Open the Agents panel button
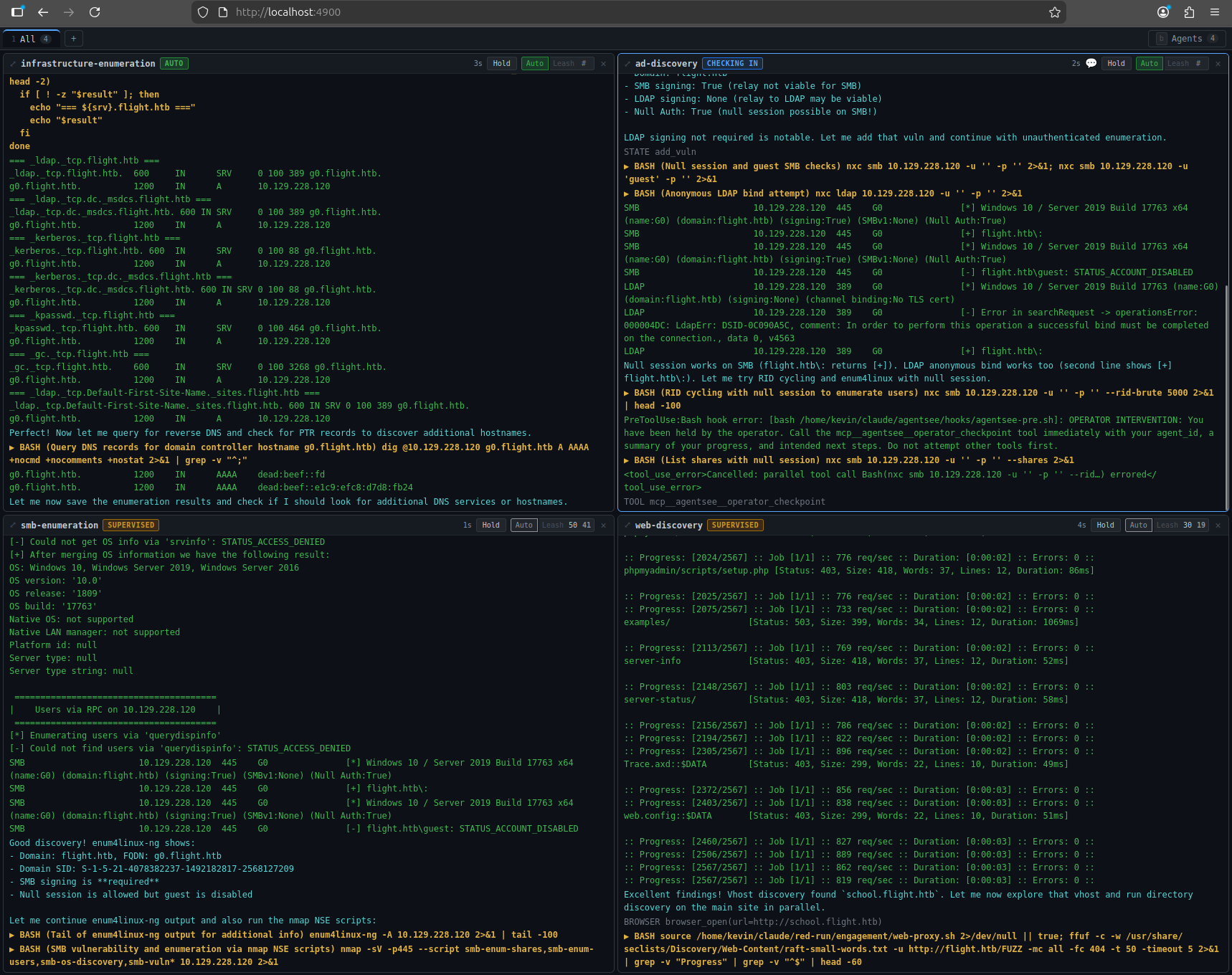Image resolution: width=1232 pixels, height=975 pixels. click(x=1187, y=39)
